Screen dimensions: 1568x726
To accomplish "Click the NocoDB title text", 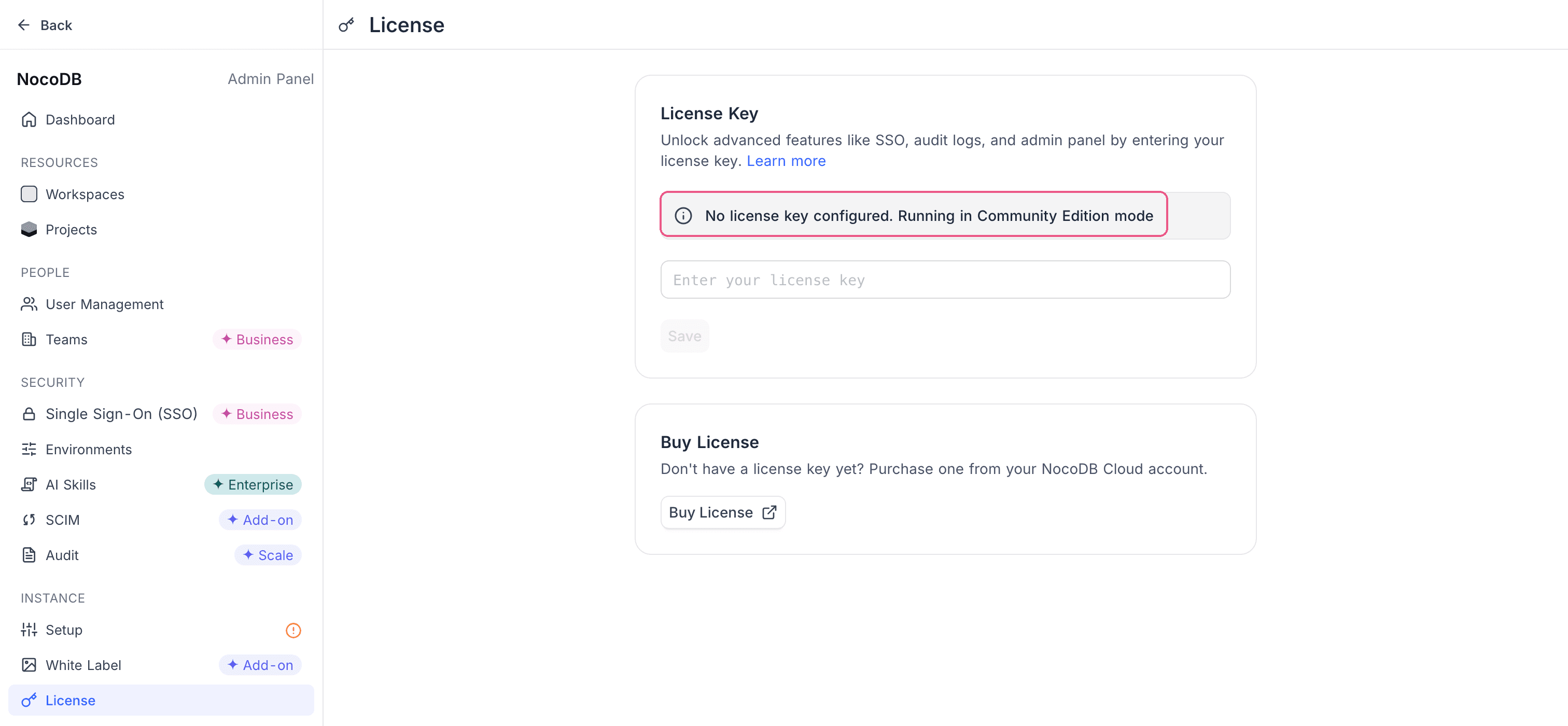I will coord(49,79).
